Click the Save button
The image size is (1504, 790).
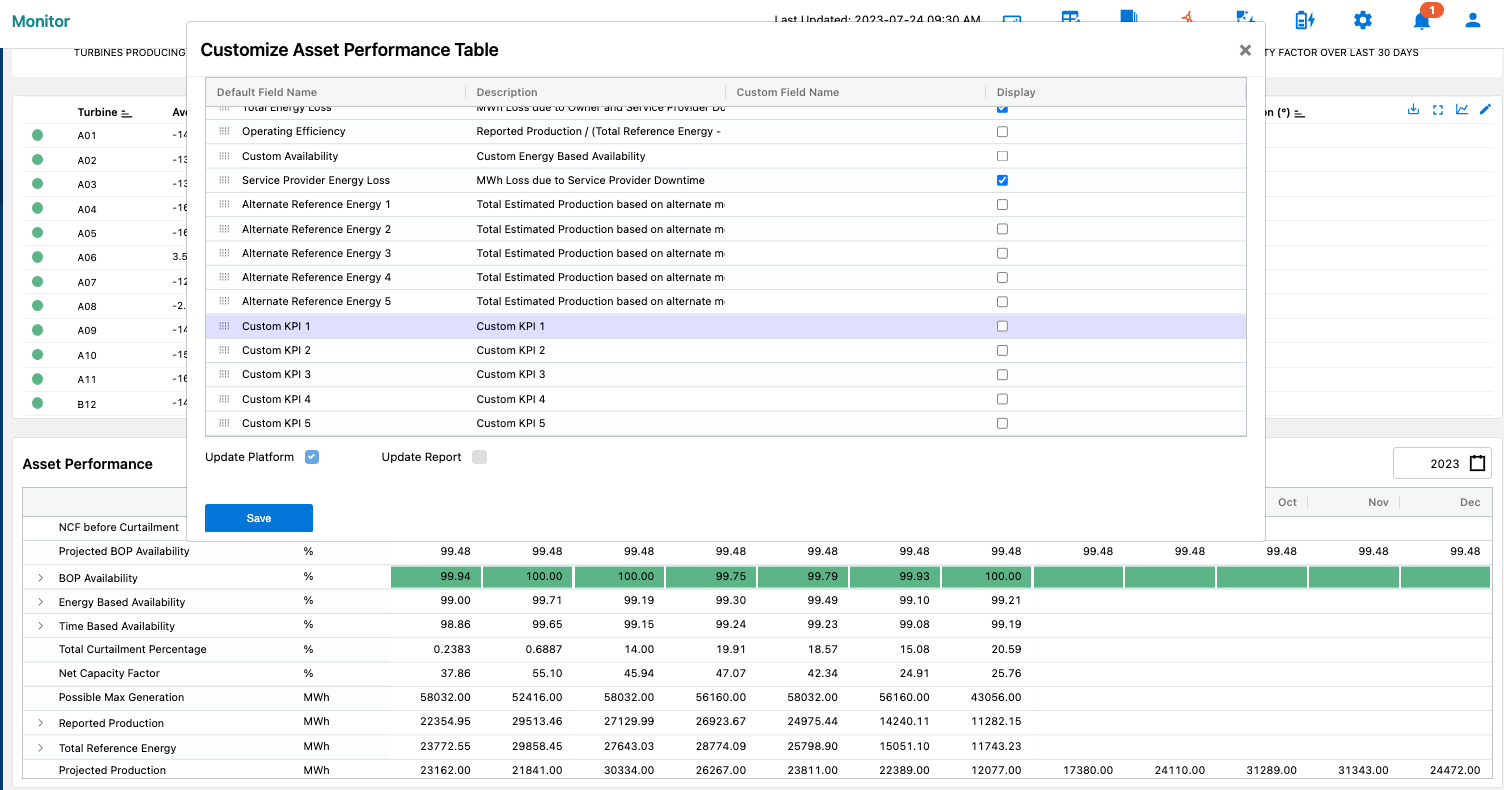pyautogui.click(x=259, y=518)
